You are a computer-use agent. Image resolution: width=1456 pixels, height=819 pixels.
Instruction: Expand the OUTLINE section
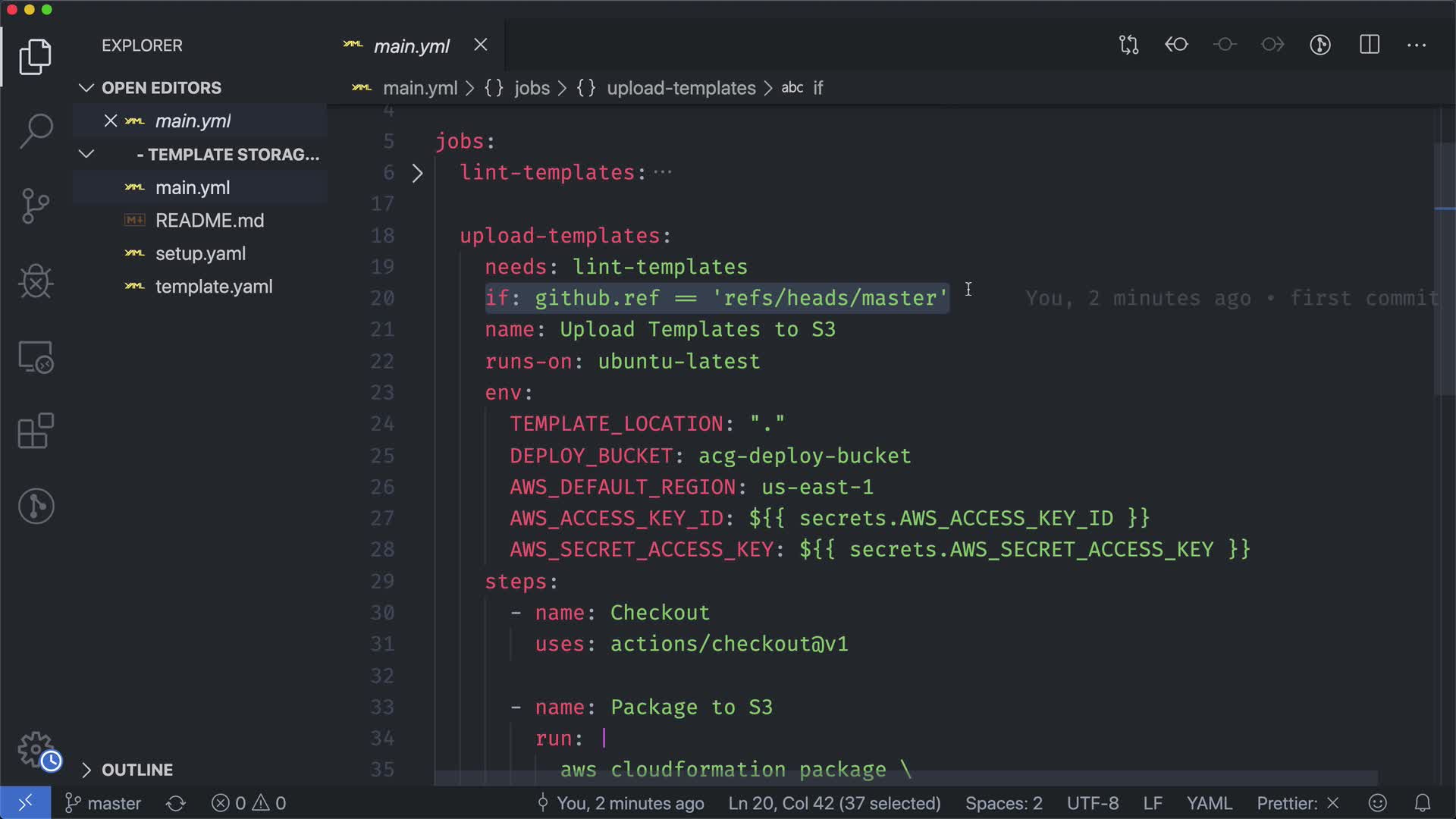[x=86, y=770]
